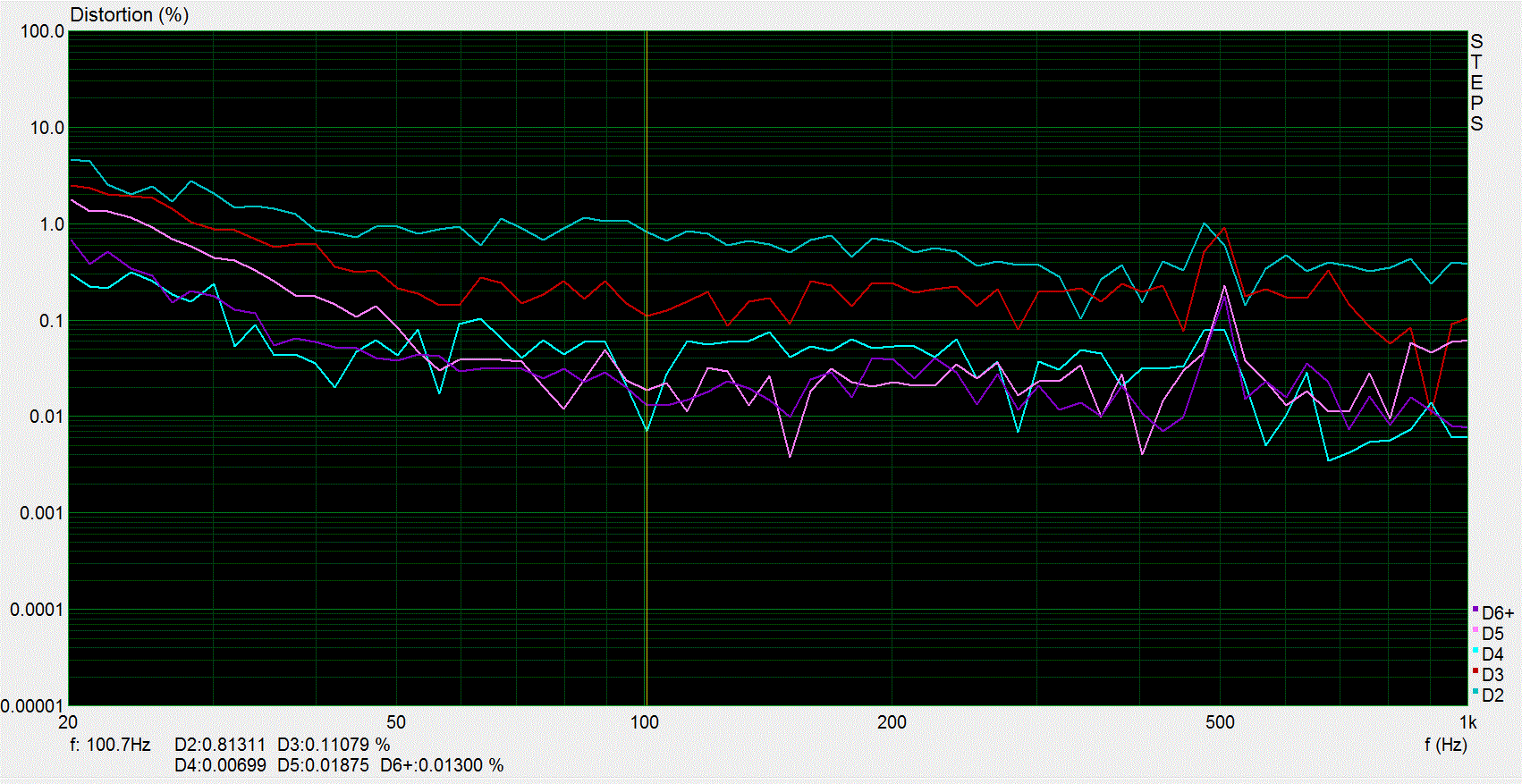Click the 'D2:0.81311' readout value
The width and height of the screenshot is (1522, 784).
[220, 744]
